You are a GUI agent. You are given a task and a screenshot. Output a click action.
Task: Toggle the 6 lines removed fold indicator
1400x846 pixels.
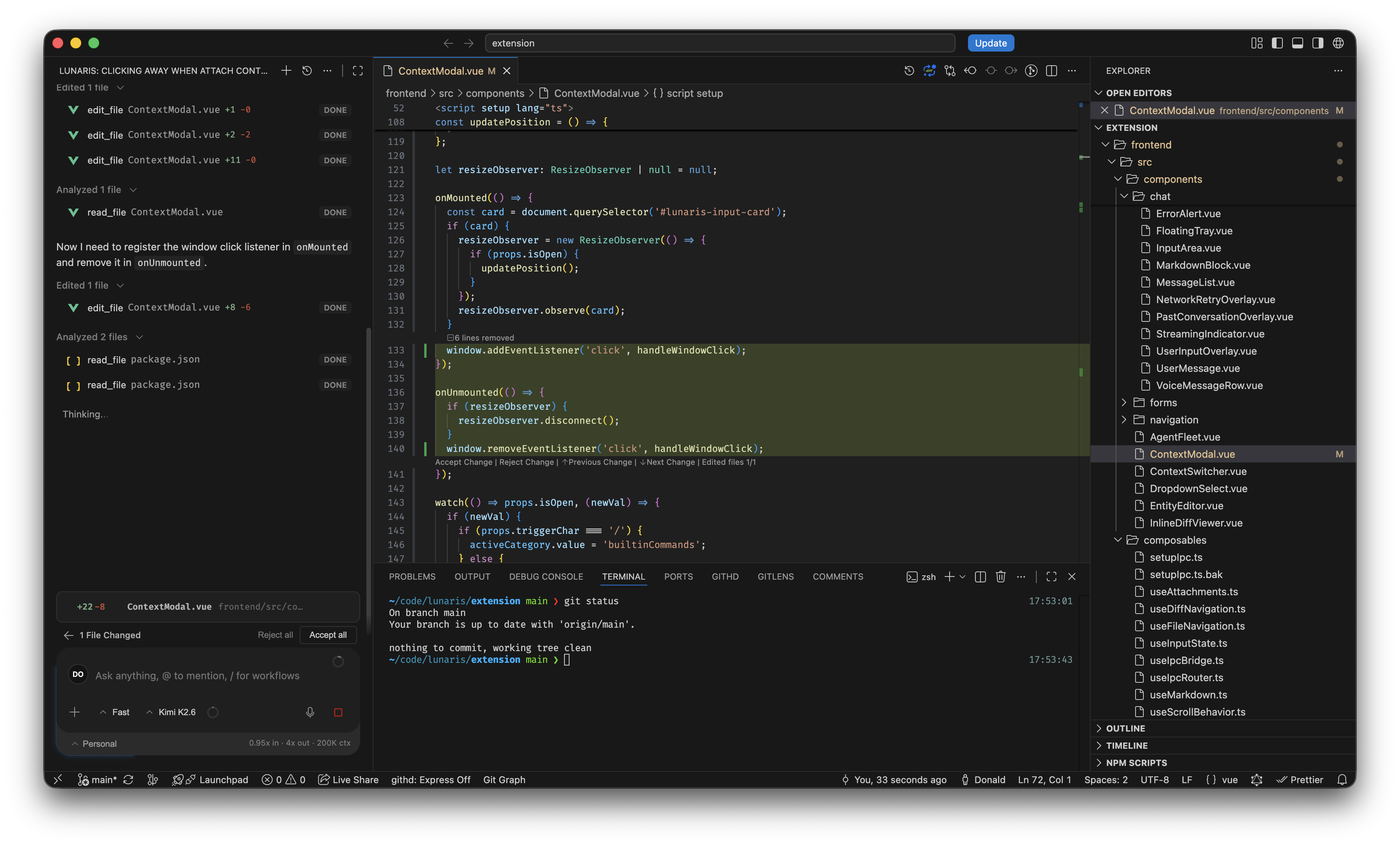(480, 338)
